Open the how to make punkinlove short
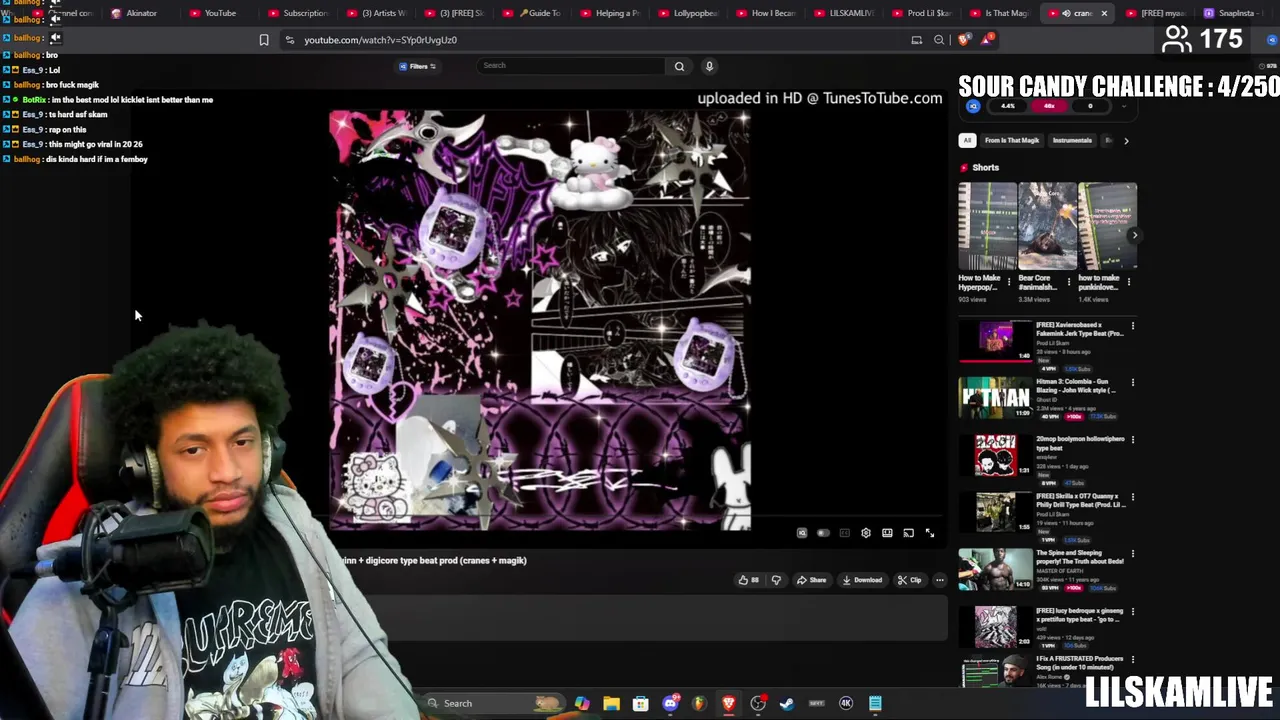Screen dimensions: 1280x720 coord(1107,226)
